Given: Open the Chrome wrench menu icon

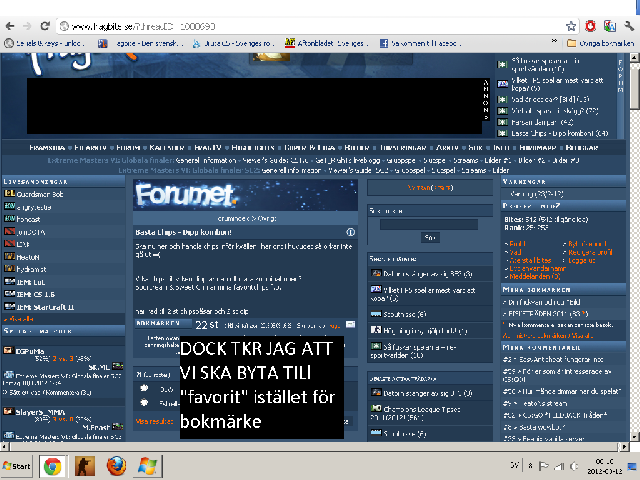Looking at the screenshot, I should (x=629, y=26).
